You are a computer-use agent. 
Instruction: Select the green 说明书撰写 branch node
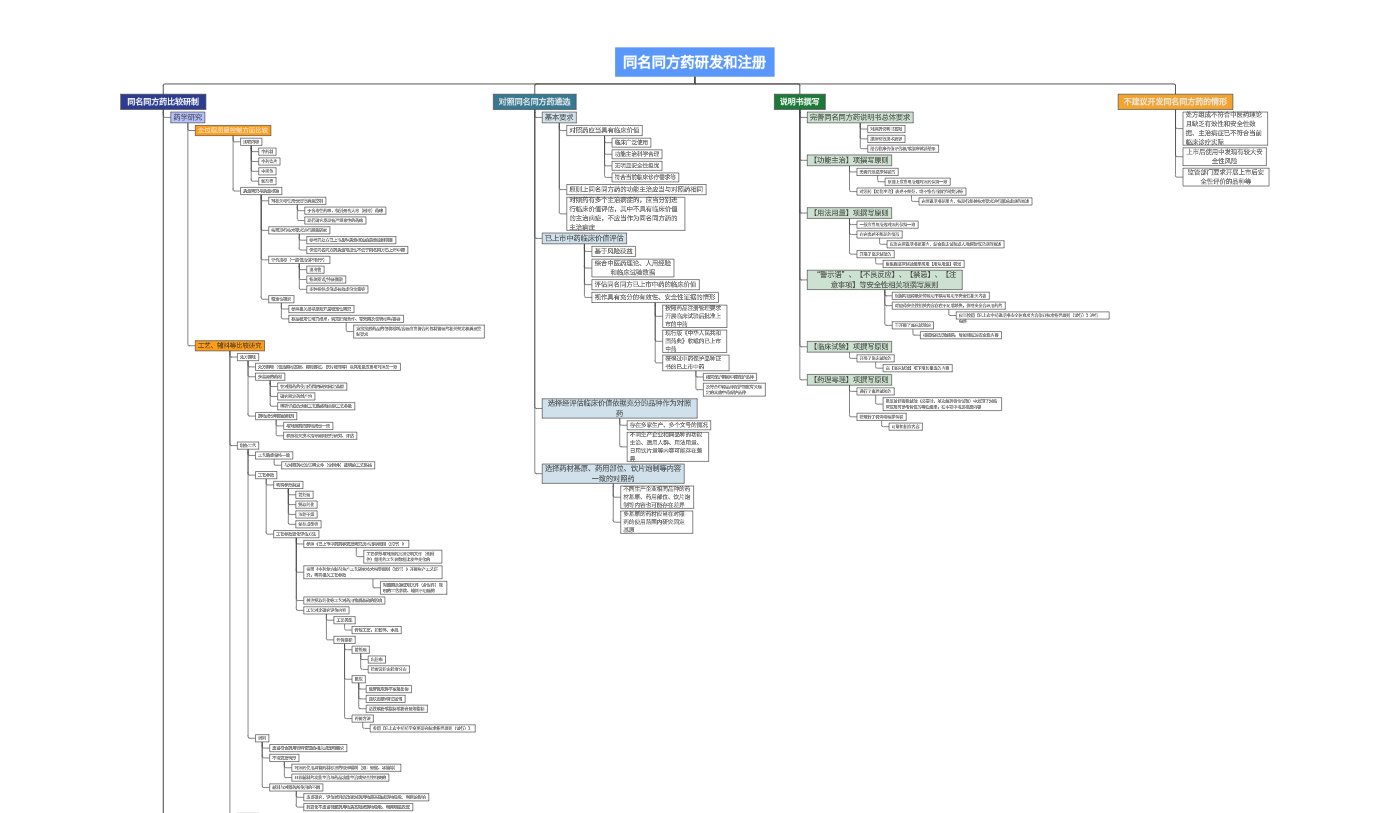point(799,102)
